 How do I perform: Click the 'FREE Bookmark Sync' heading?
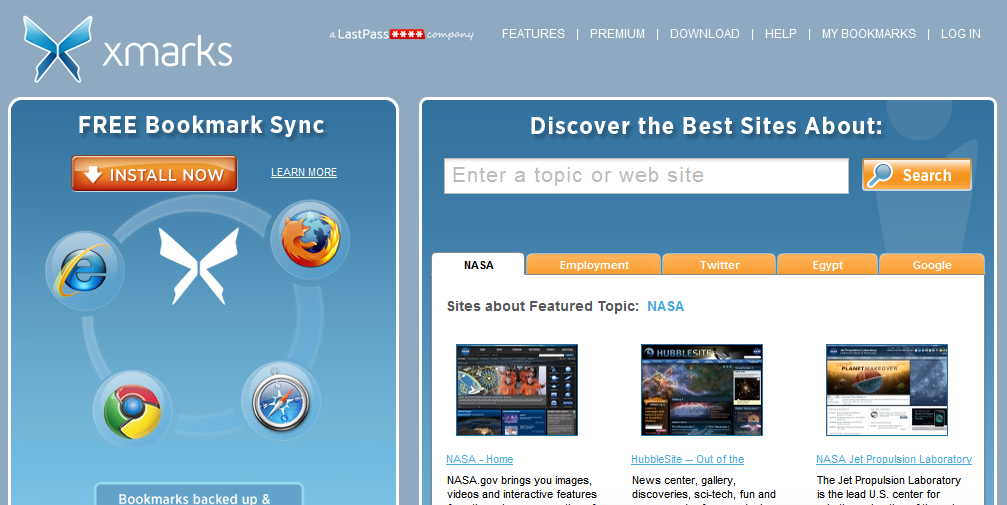[202, 125]
